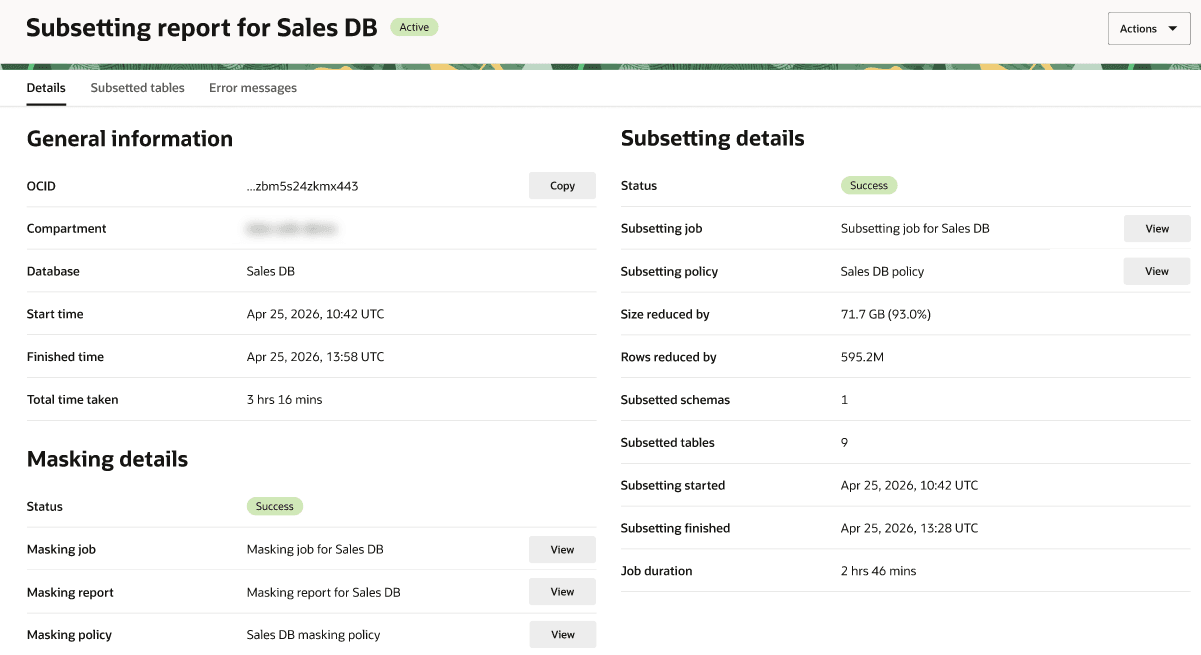This screenshot has width=1201, height=655.
Task: Click the Subsetted tables count 9
Action: [x=844, y=443]
